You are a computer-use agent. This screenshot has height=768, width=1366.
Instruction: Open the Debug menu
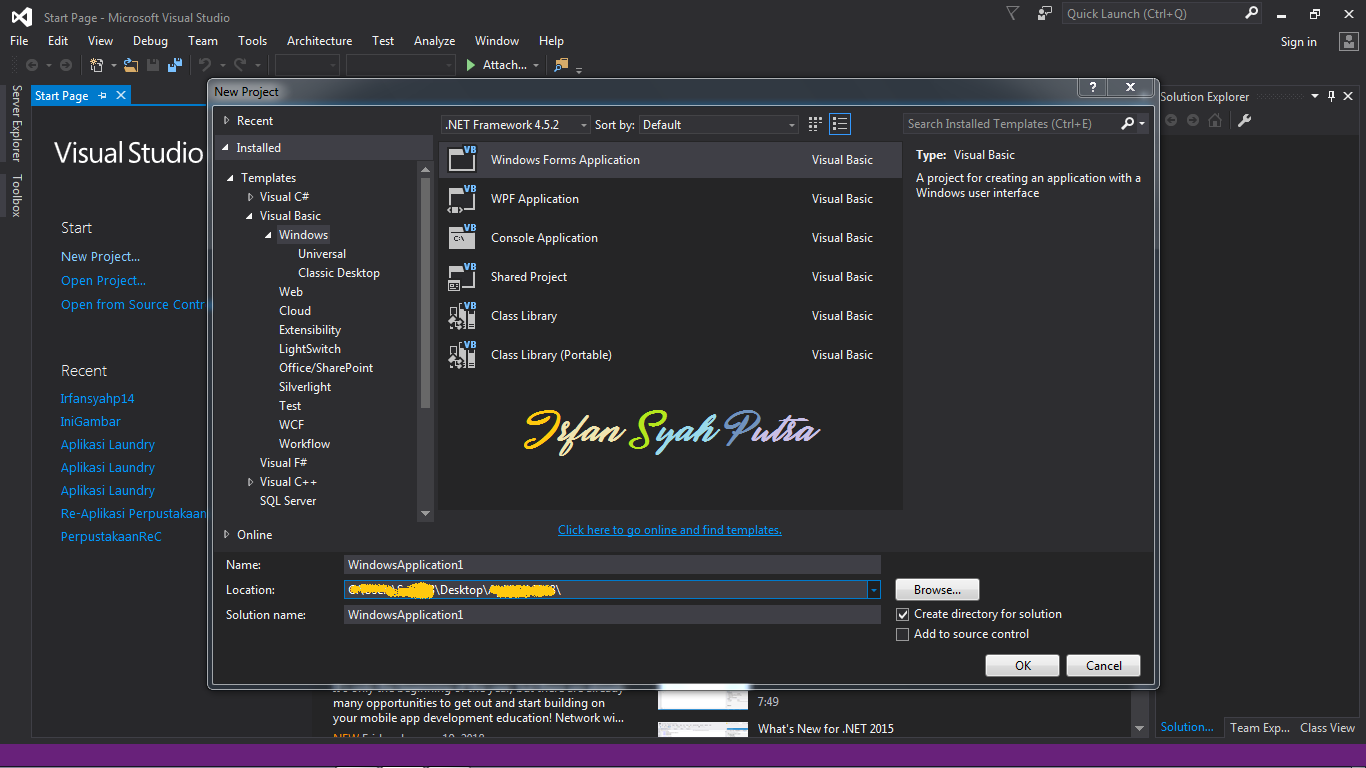tap(151, 41)
